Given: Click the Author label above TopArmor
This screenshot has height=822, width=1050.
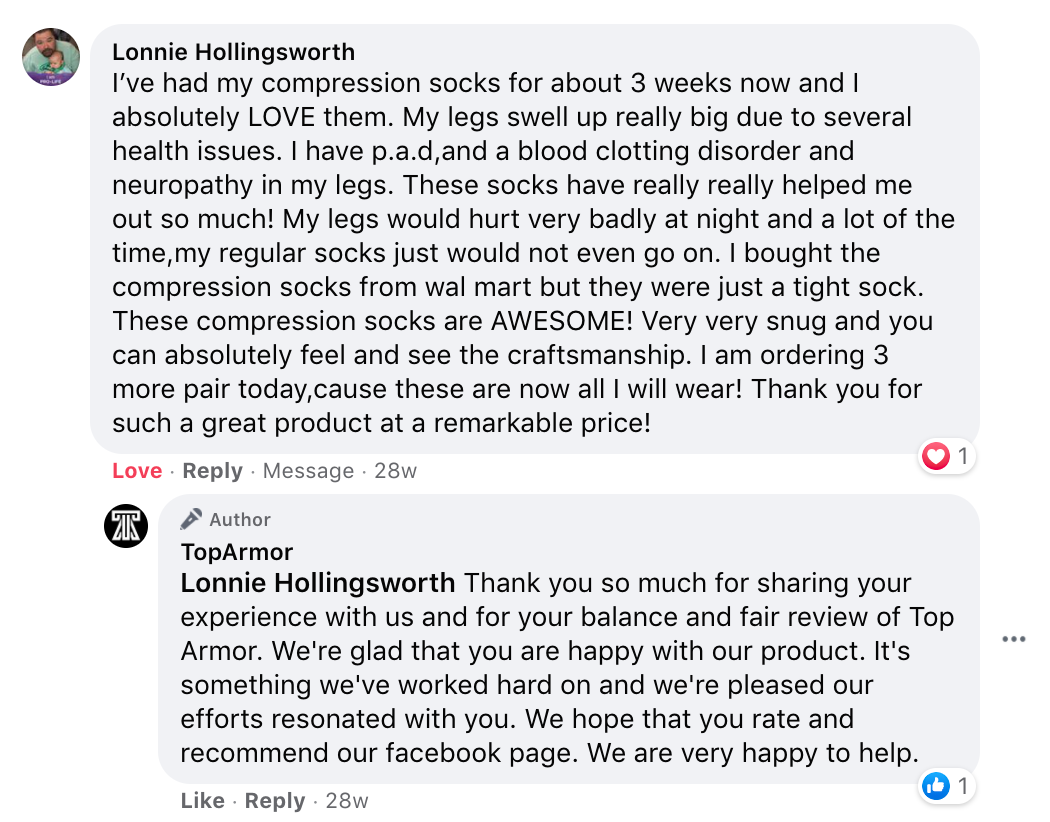Looking at the screenshot, I should pyautogui.click(x=240, y=520).
